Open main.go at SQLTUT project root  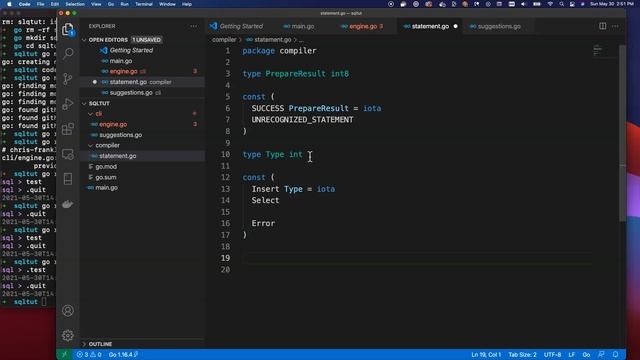click(x=142, y=188)
